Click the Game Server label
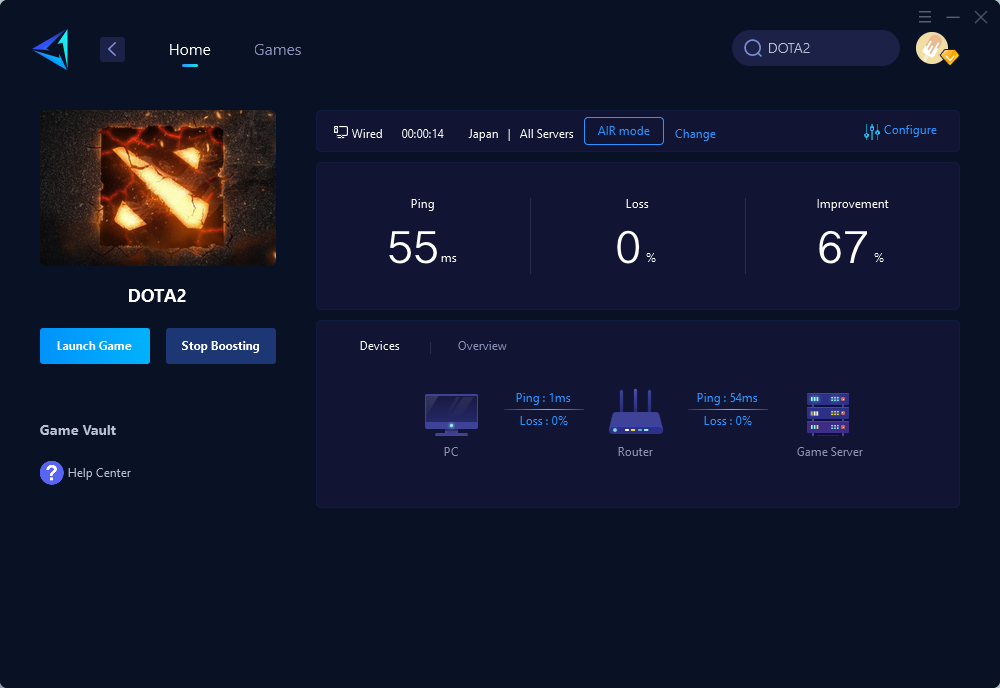Image resolution: width=1000 pixels, height=688 pixels. pos(830,451)
